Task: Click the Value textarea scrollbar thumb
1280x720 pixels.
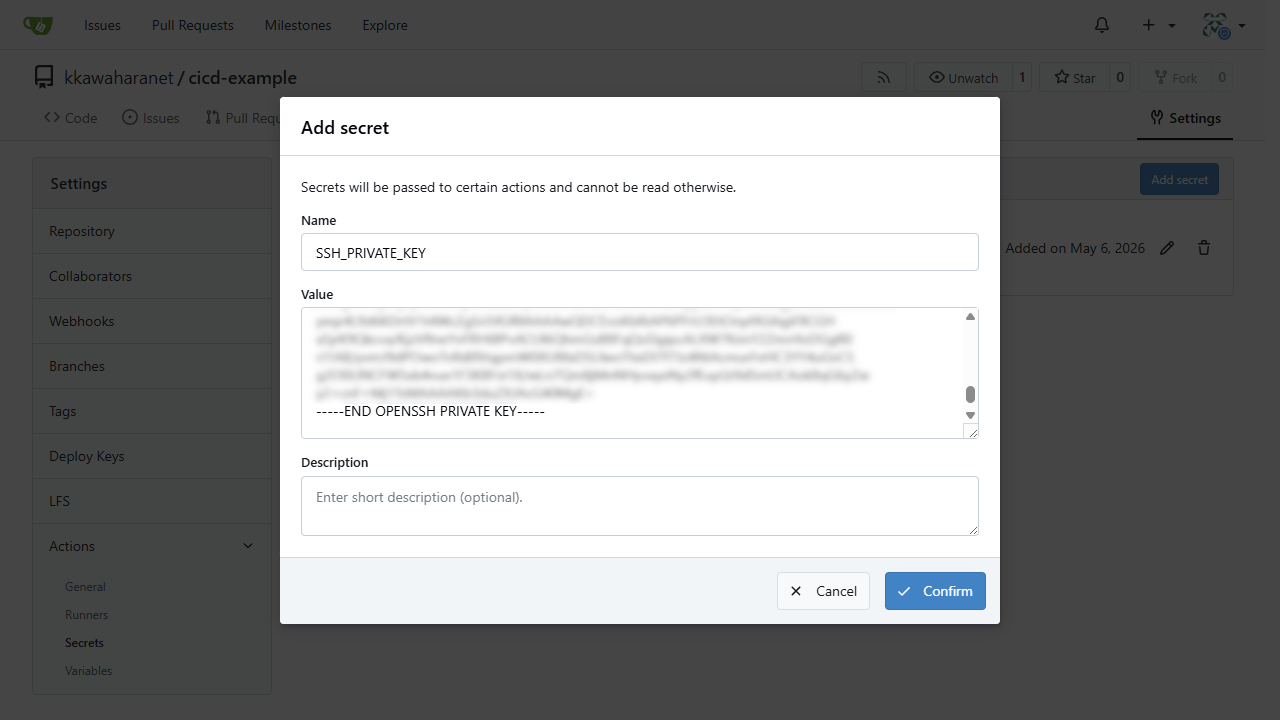Action: [970, 394]
